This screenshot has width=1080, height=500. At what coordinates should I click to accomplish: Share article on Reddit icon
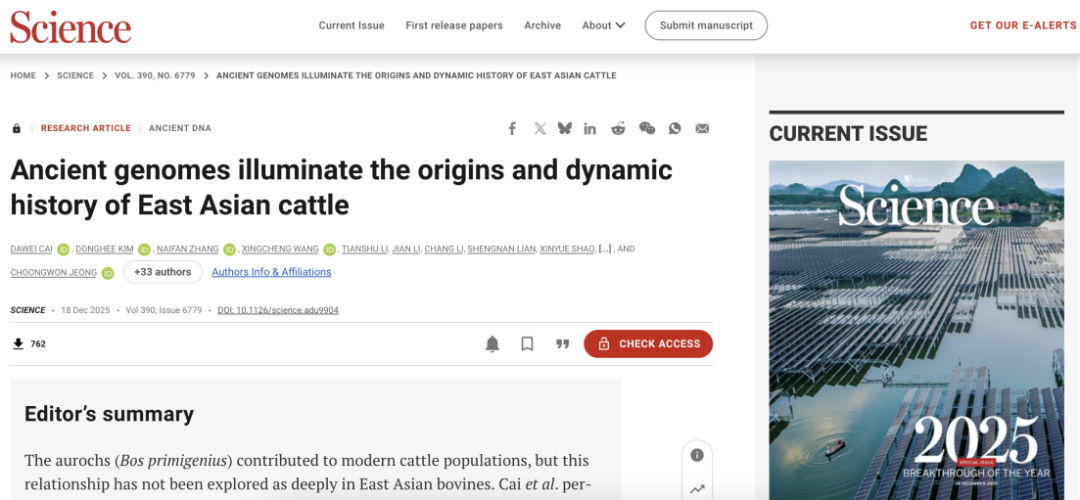point(618,128)
